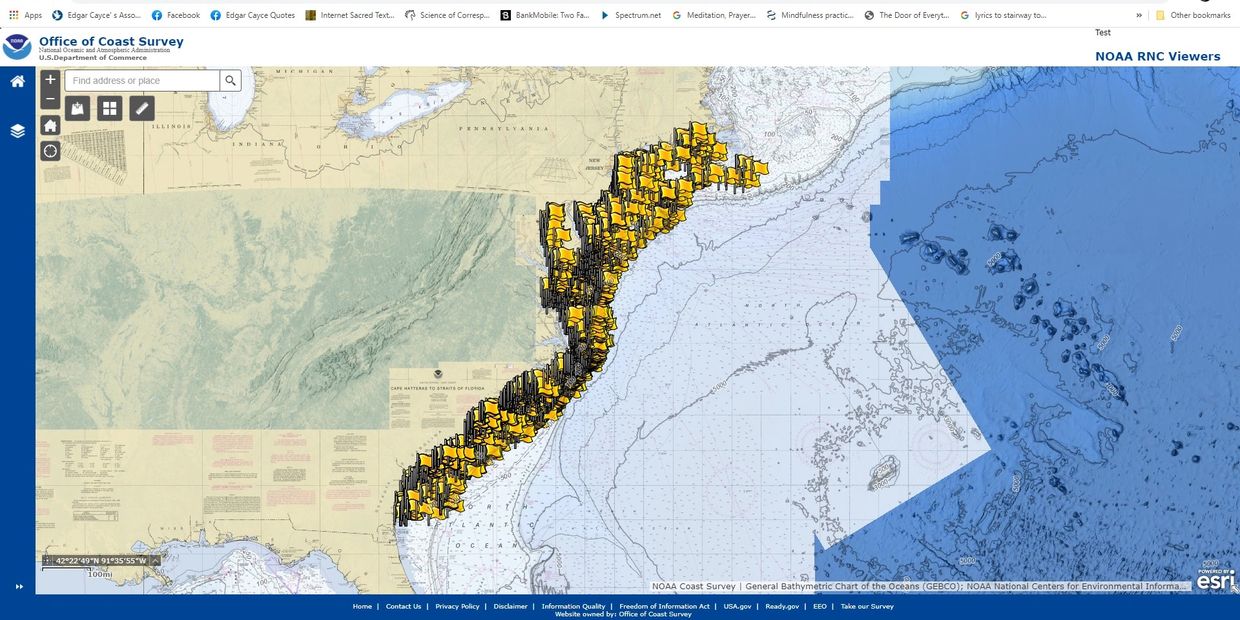Open the add chart bookmark tool
1240x620 pixels.
[77, 107]
